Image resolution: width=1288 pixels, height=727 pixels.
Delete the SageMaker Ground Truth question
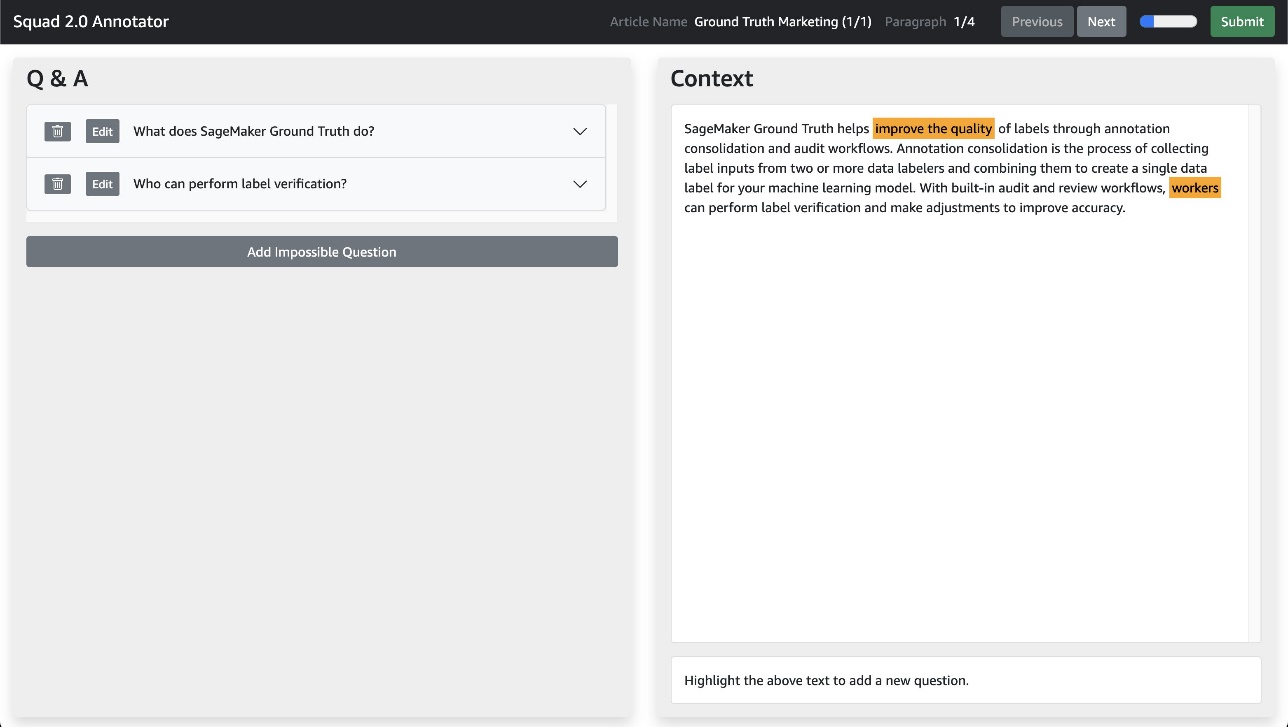click(x=58, y=131)
